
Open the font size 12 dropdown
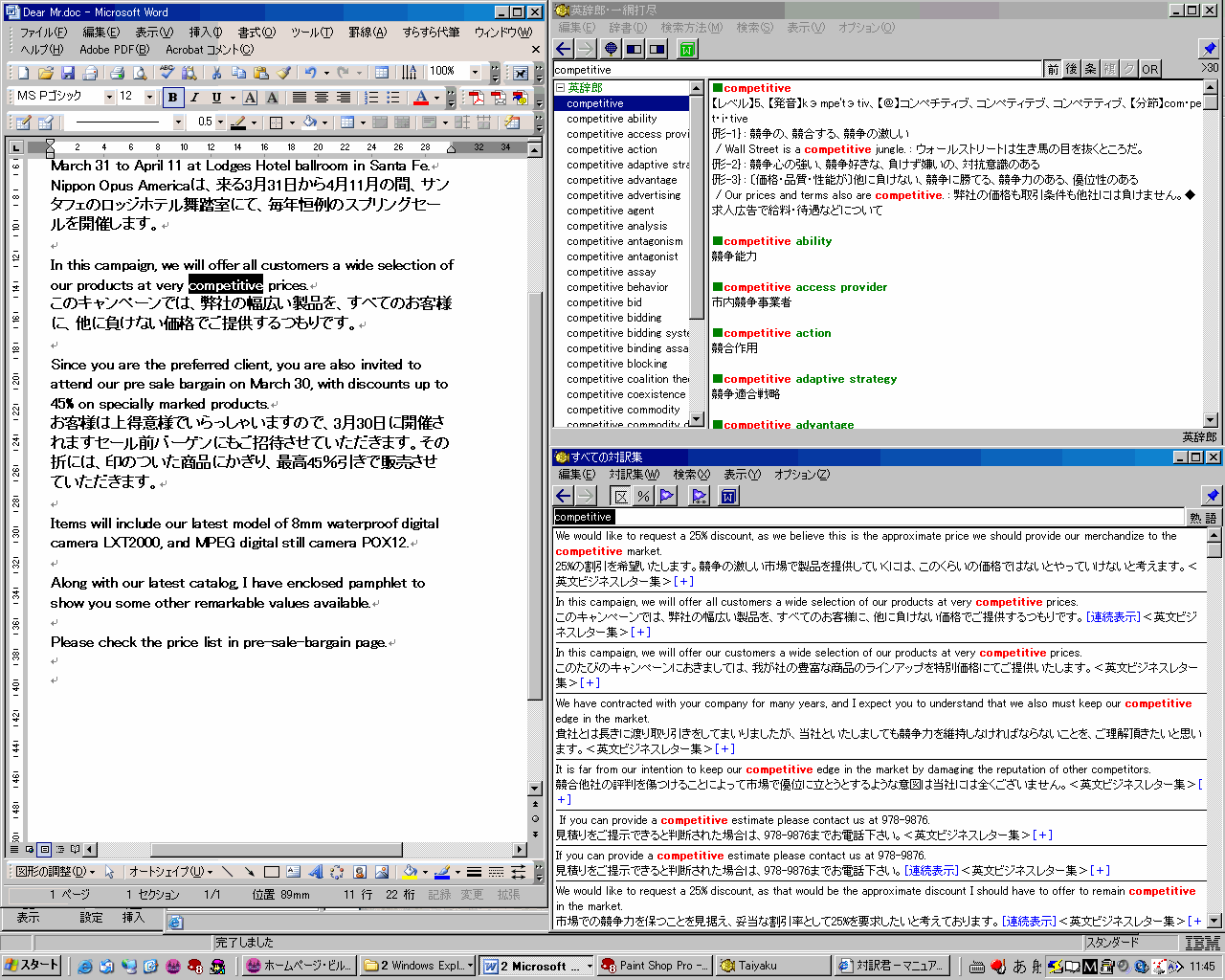click(149, 97)
